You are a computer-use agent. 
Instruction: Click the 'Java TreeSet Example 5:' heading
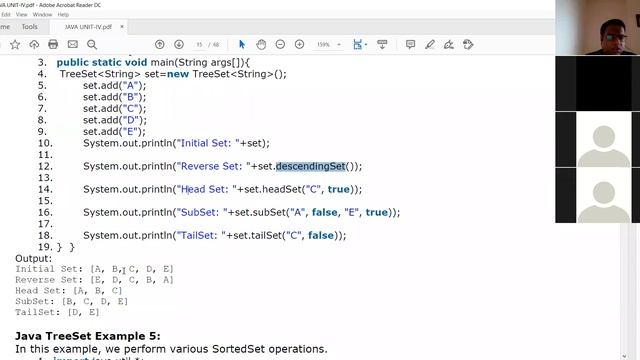[88, 336]
